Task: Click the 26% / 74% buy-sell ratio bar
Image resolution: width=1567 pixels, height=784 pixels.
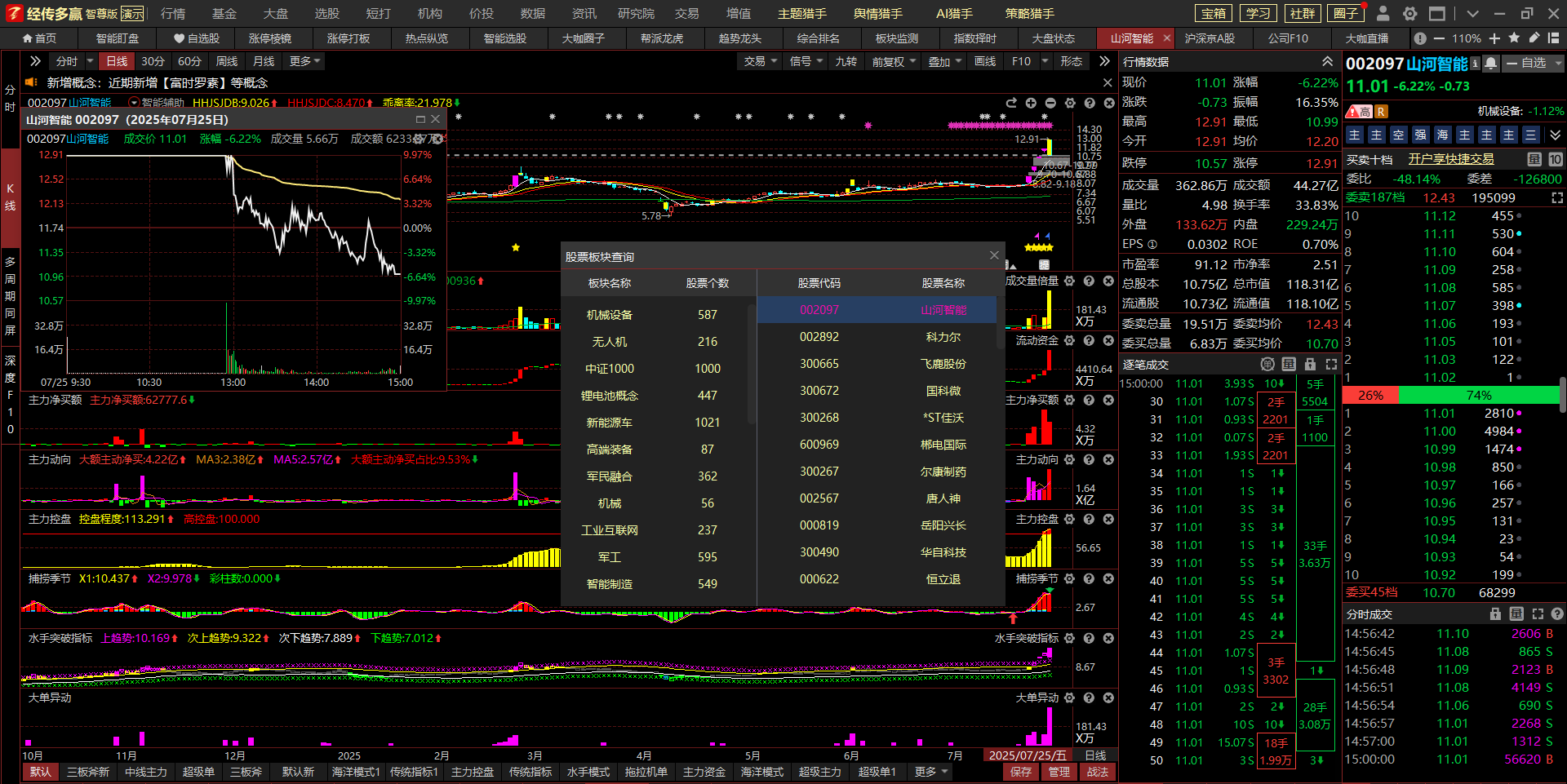Action: click(x=1451, y=395)
